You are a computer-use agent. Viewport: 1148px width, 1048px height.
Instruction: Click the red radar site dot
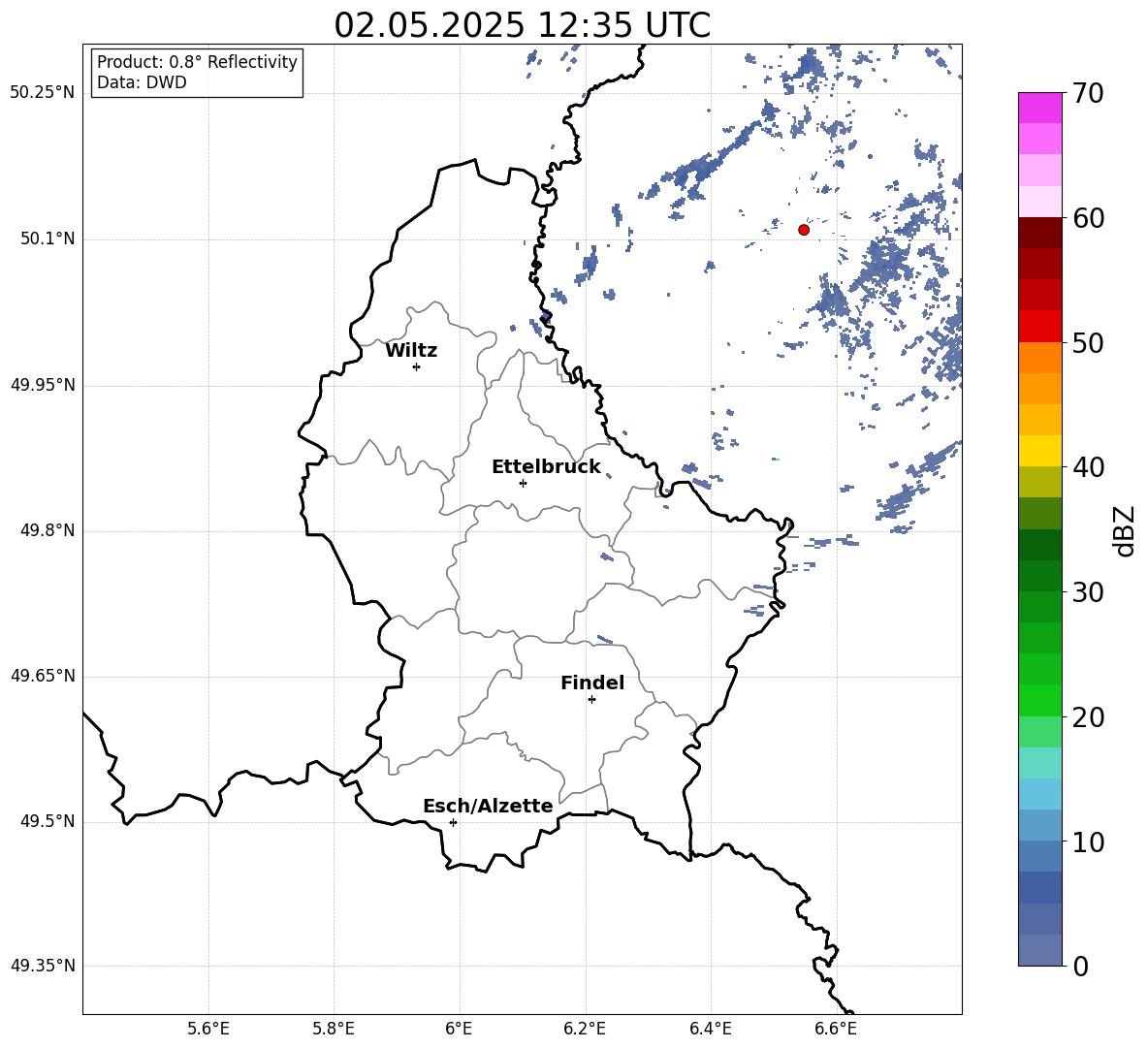pos(804,230)
